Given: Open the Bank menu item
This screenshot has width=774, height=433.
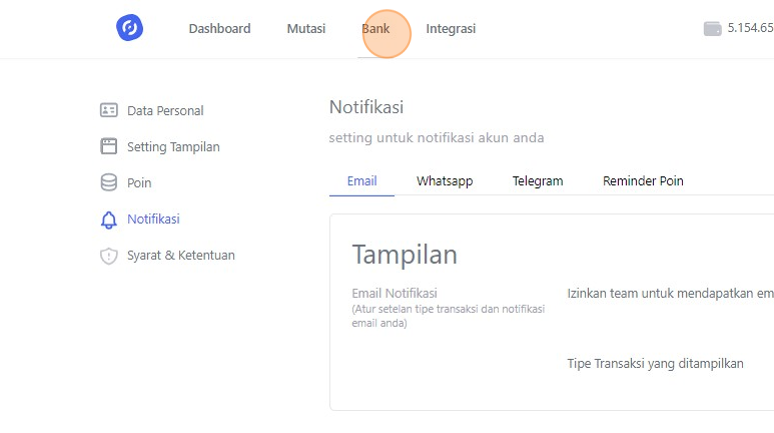Looking at the screenshot, I should pyautogui.click(x=376, y=29).
